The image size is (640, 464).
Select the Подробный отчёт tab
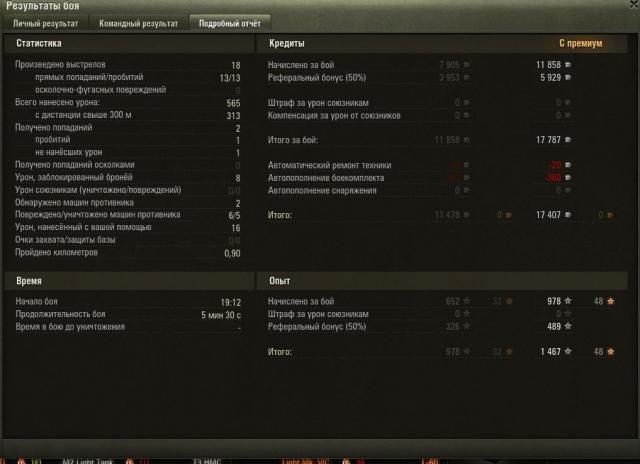(230, 23)
